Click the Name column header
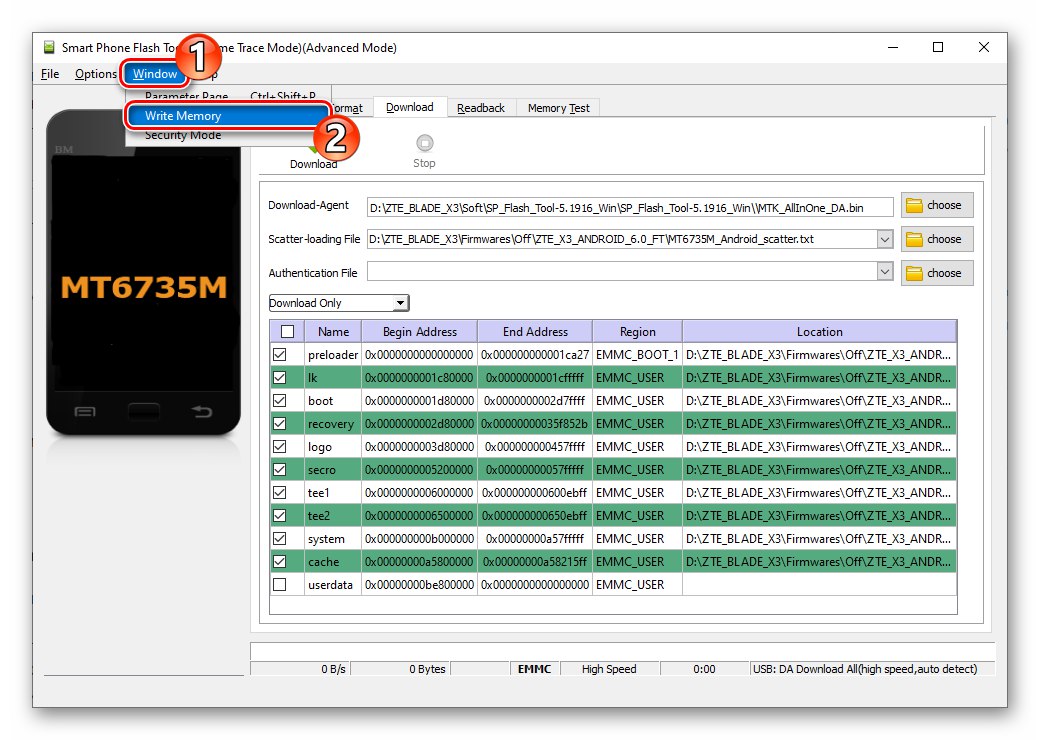 tap(333, 332)
